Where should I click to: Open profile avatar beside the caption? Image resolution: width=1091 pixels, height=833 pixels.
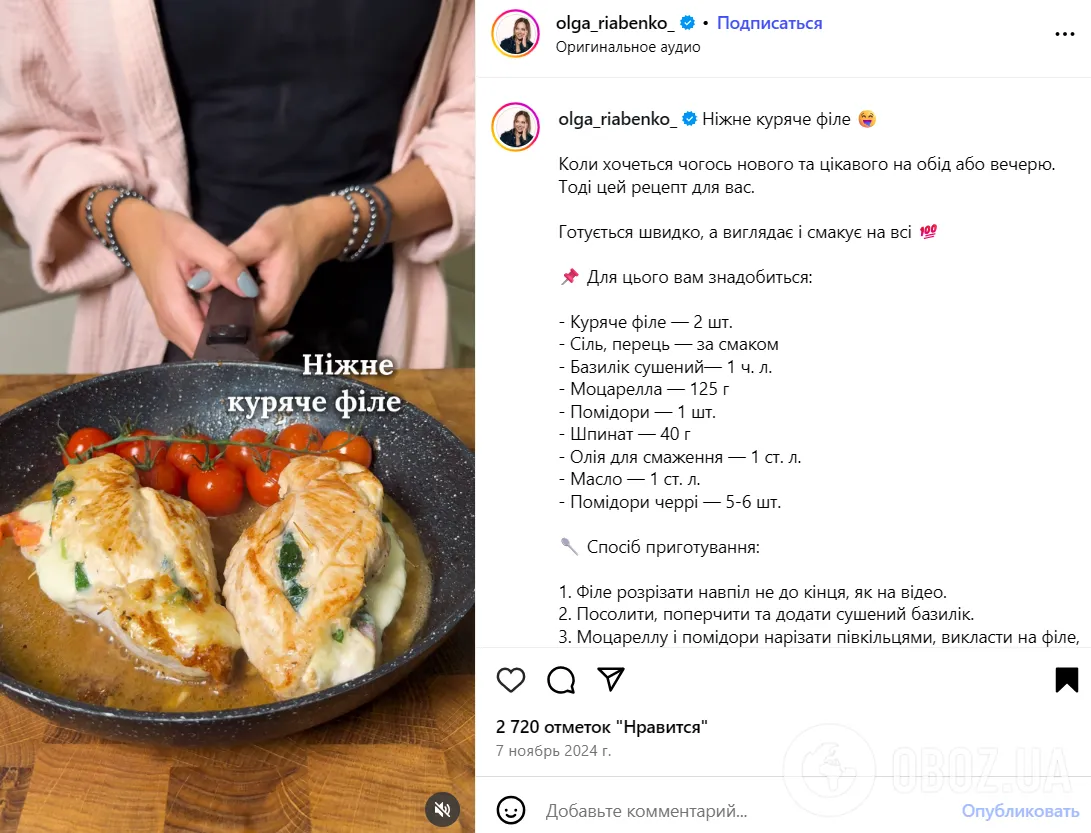[516, 127]
